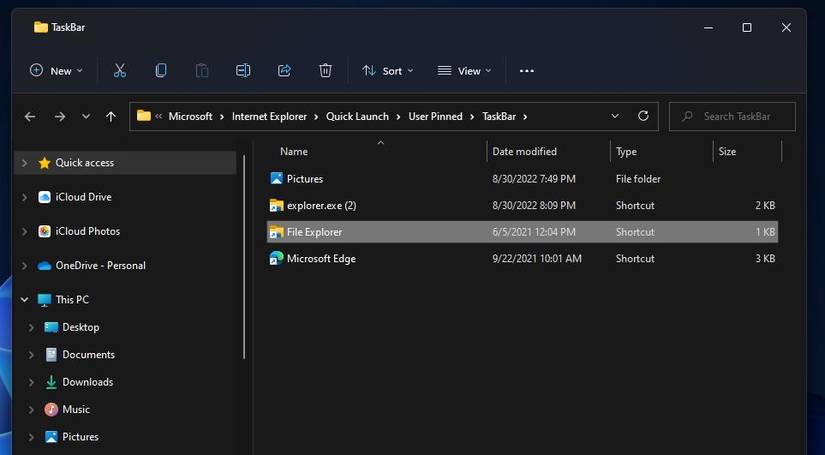This screenshot has height=455, width=825.
Task: Open the View layout dropdown
Action: [x=464, y=71]
